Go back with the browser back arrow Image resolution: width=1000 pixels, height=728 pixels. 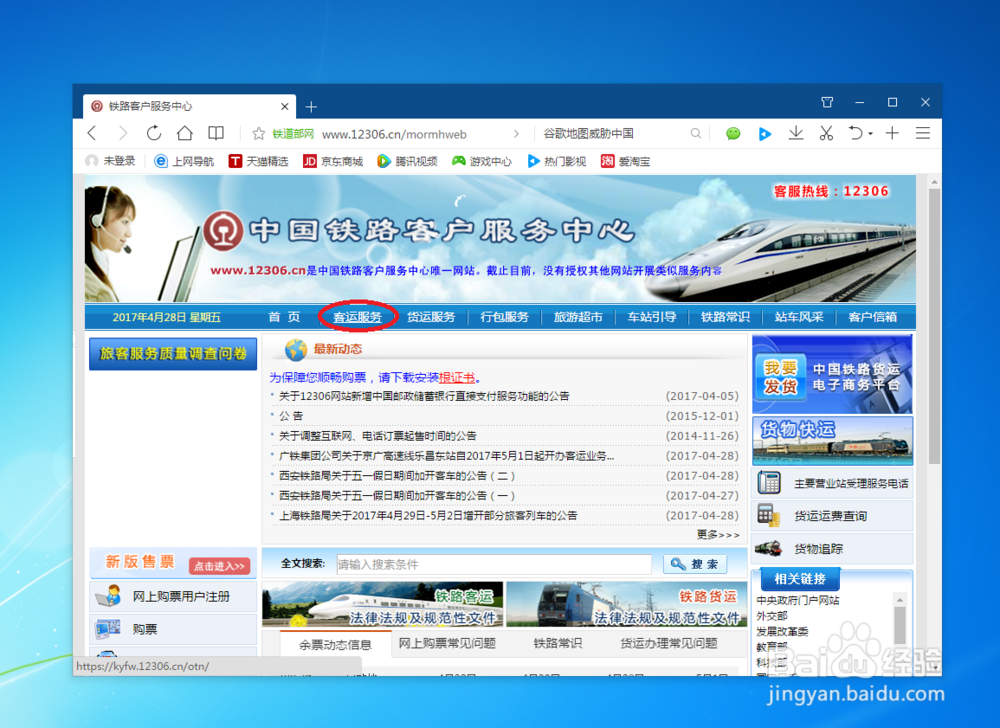pyautogui.click(x=92, y=133)
